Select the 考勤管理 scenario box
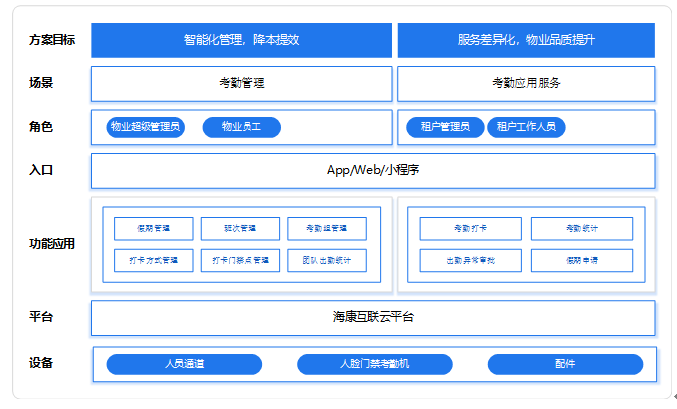 [241, 83]
